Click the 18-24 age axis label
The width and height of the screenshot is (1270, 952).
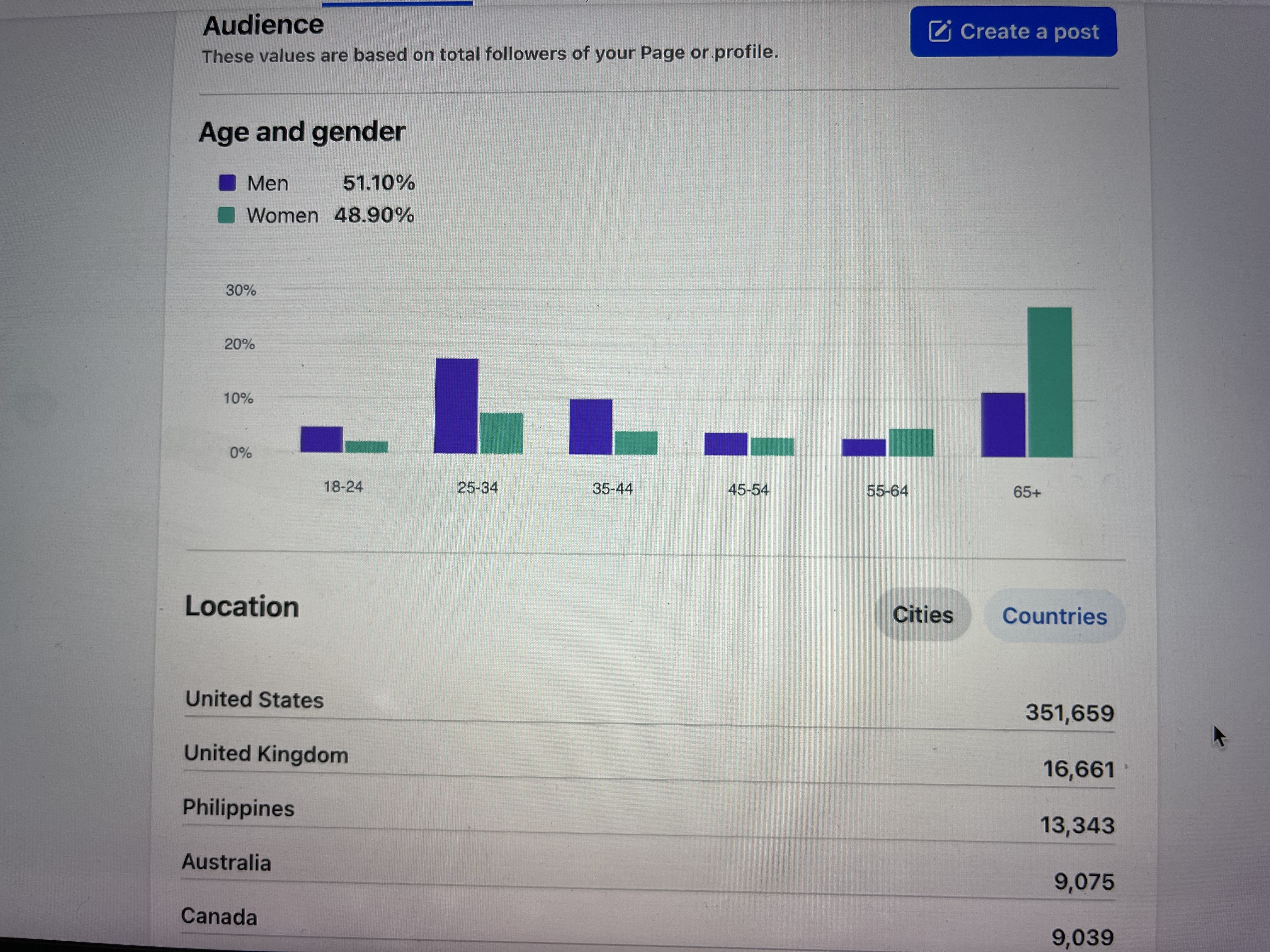click(343, 487)
